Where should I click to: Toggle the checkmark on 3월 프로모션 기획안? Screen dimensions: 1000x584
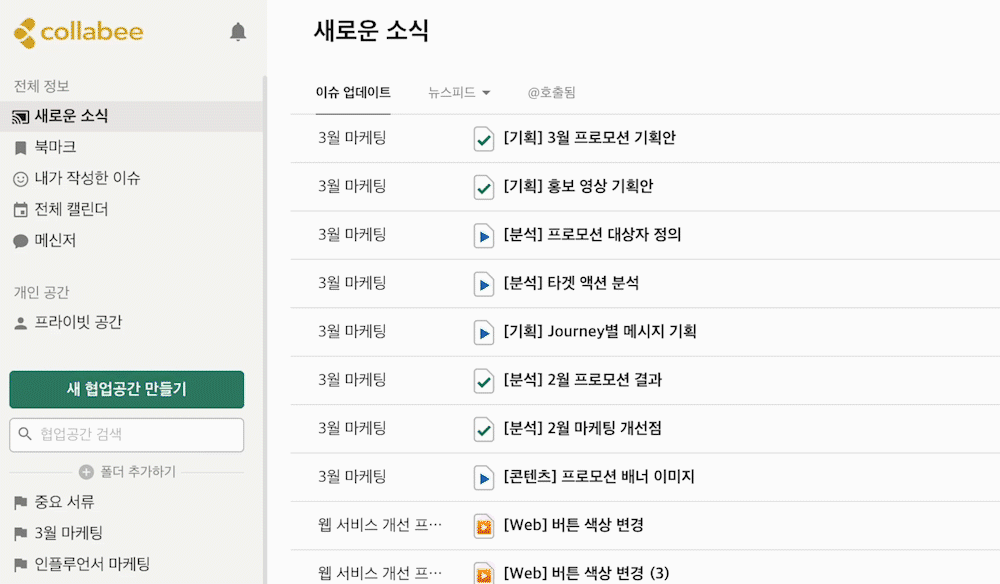tap(484, 138)
